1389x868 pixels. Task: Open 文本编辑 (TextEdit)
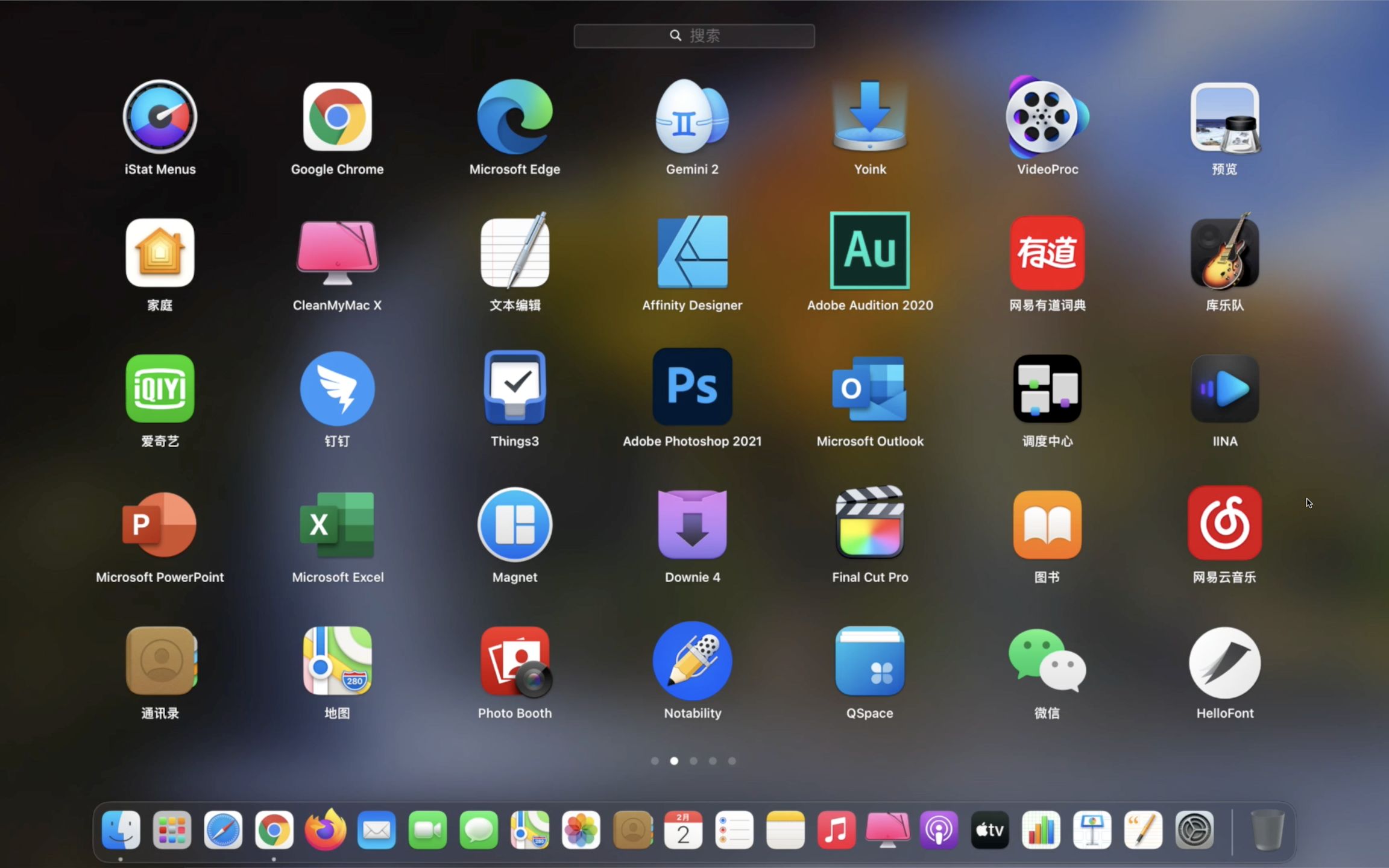click(x=515, y=251)
